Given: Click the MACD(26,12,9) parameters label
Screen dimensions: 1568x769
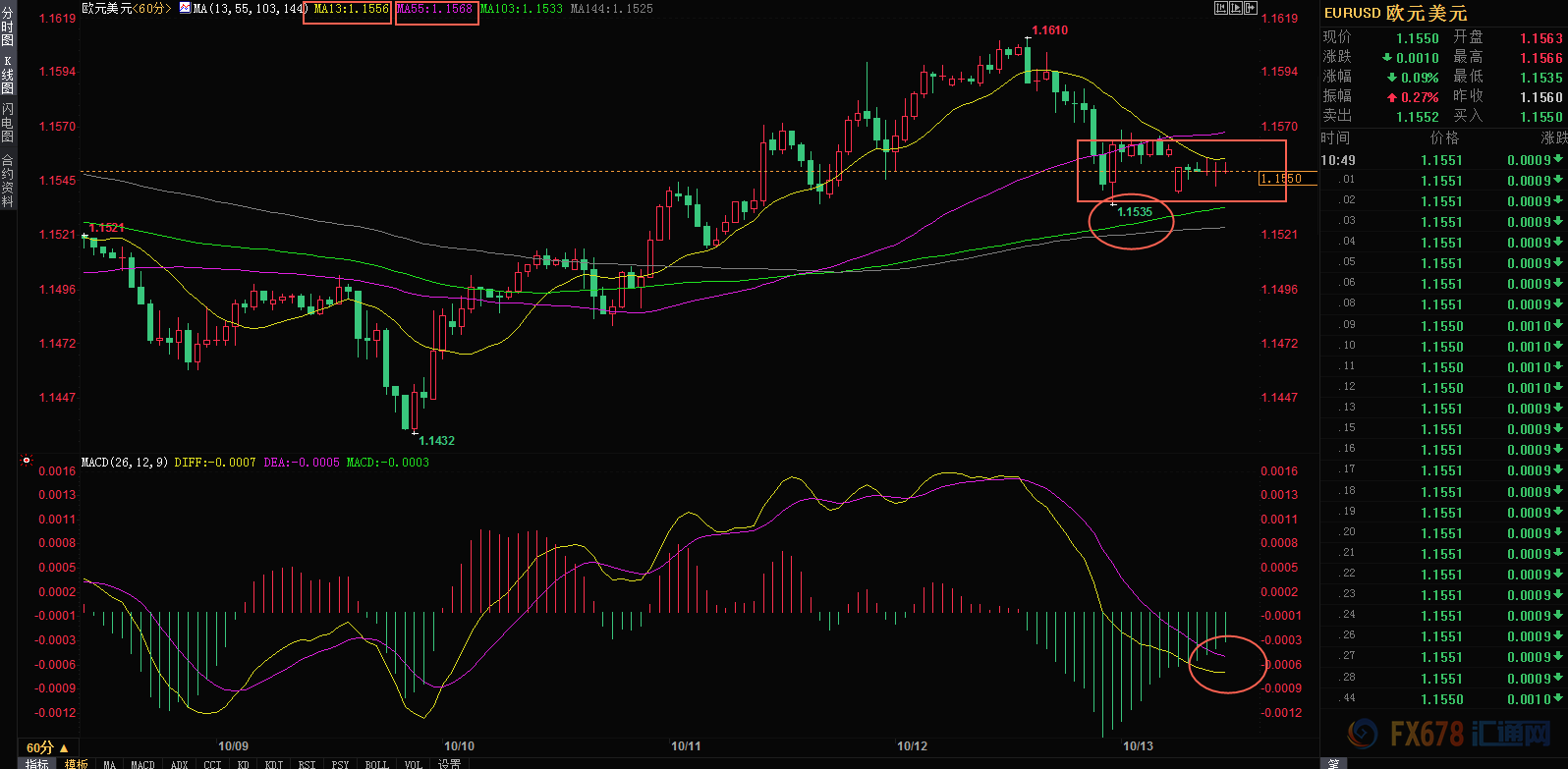Looking at the screenshot, I should 125,462.
